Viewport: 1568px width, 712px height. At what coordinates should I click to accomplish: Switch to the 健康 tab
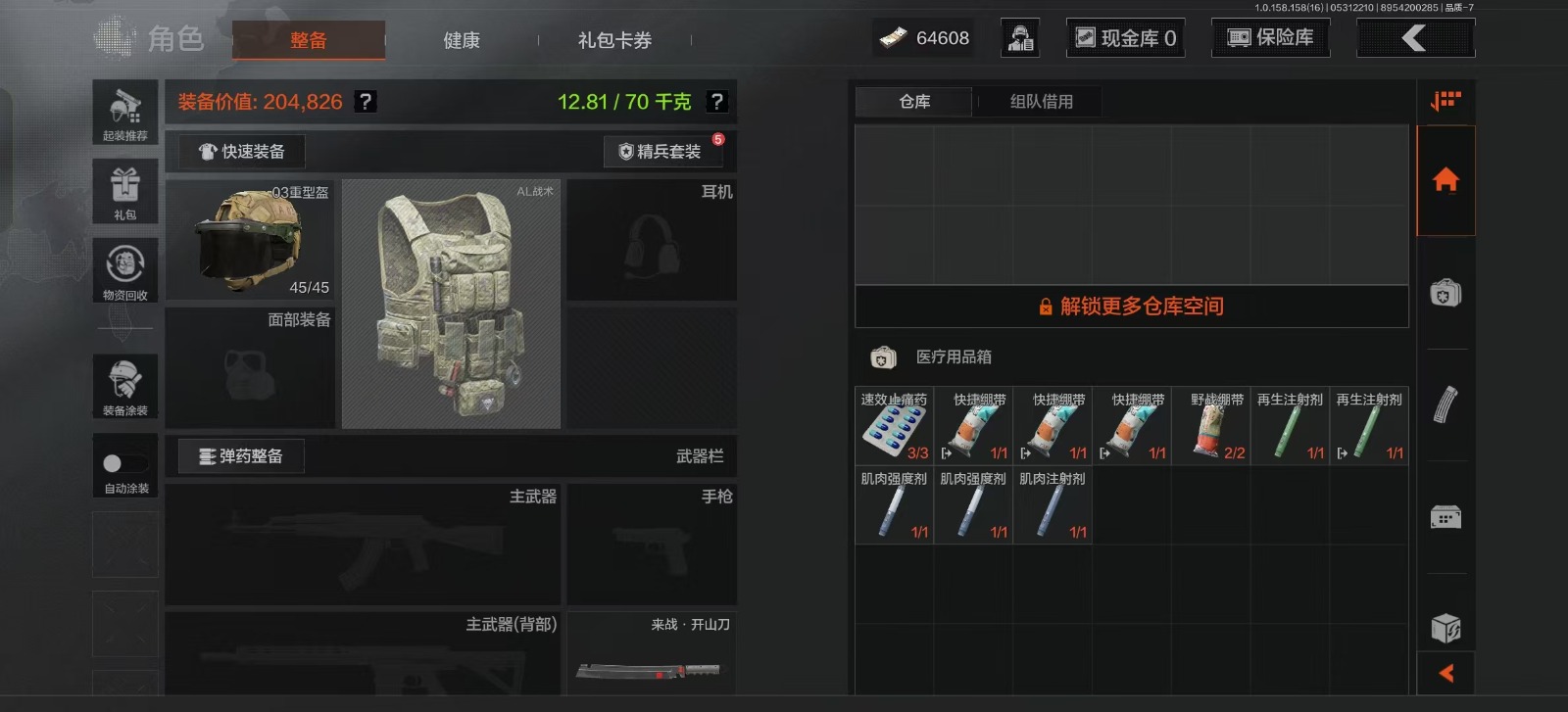[462, 40]
